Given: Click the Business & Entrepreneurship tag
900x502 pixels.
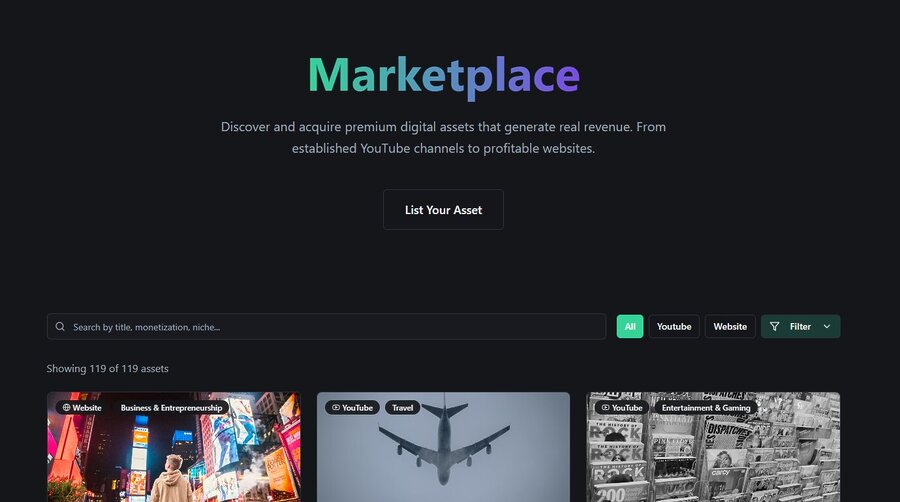Looking at the screenshot, I should [x=172, y=408].
